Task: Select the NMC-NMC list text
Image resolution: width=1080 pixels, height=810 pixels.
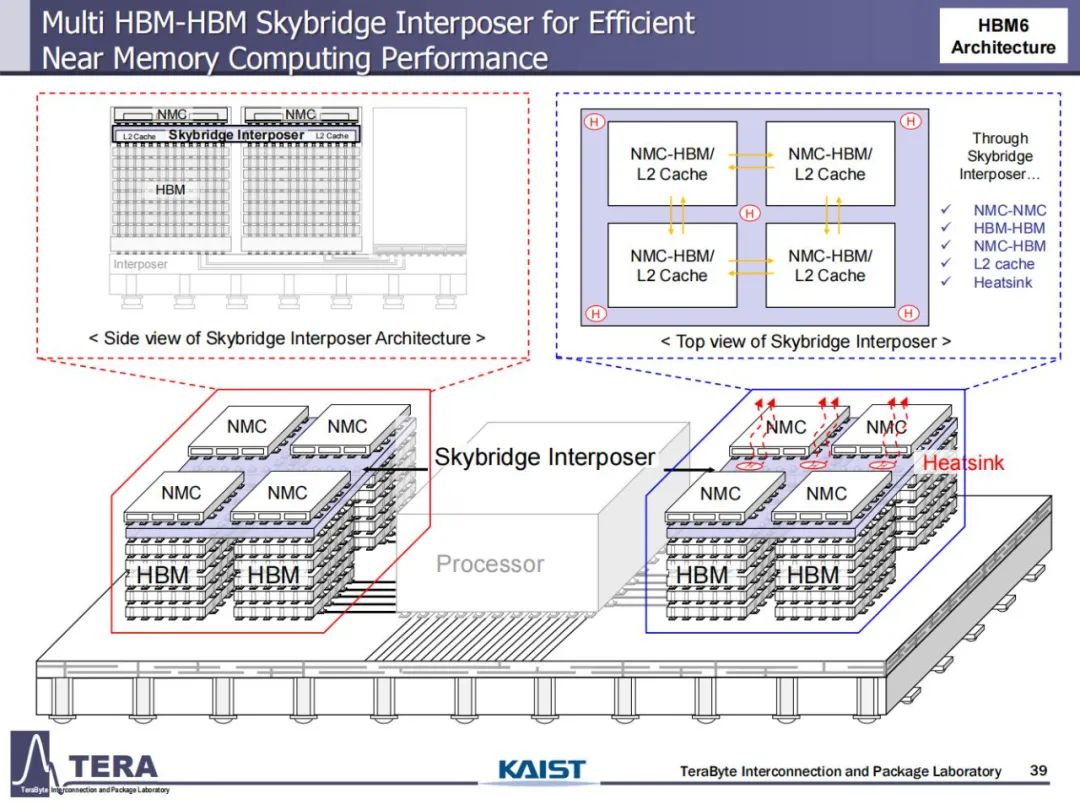Action: 1009,210
